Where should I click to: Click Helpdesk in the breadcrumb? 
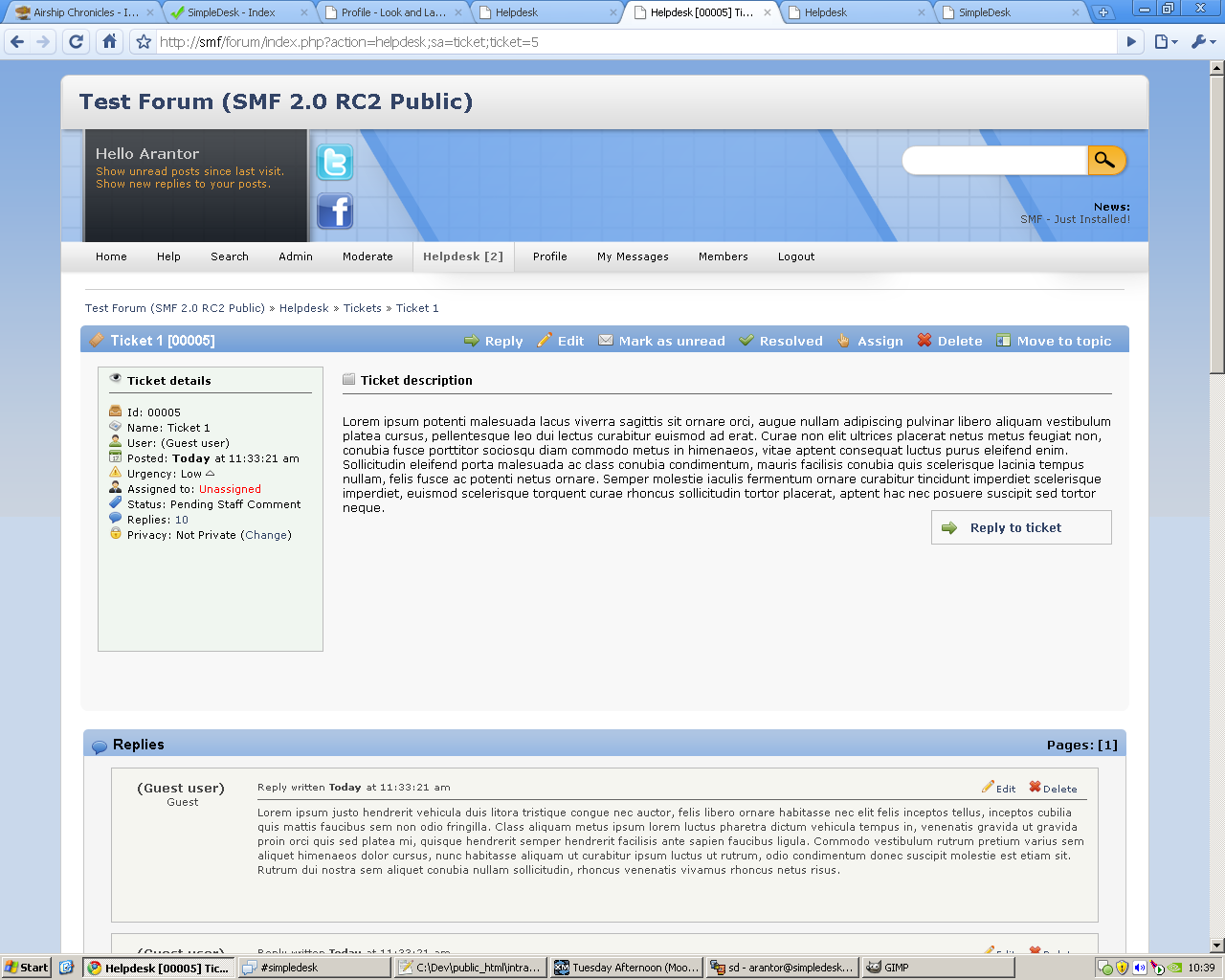(x=303, y=308)
